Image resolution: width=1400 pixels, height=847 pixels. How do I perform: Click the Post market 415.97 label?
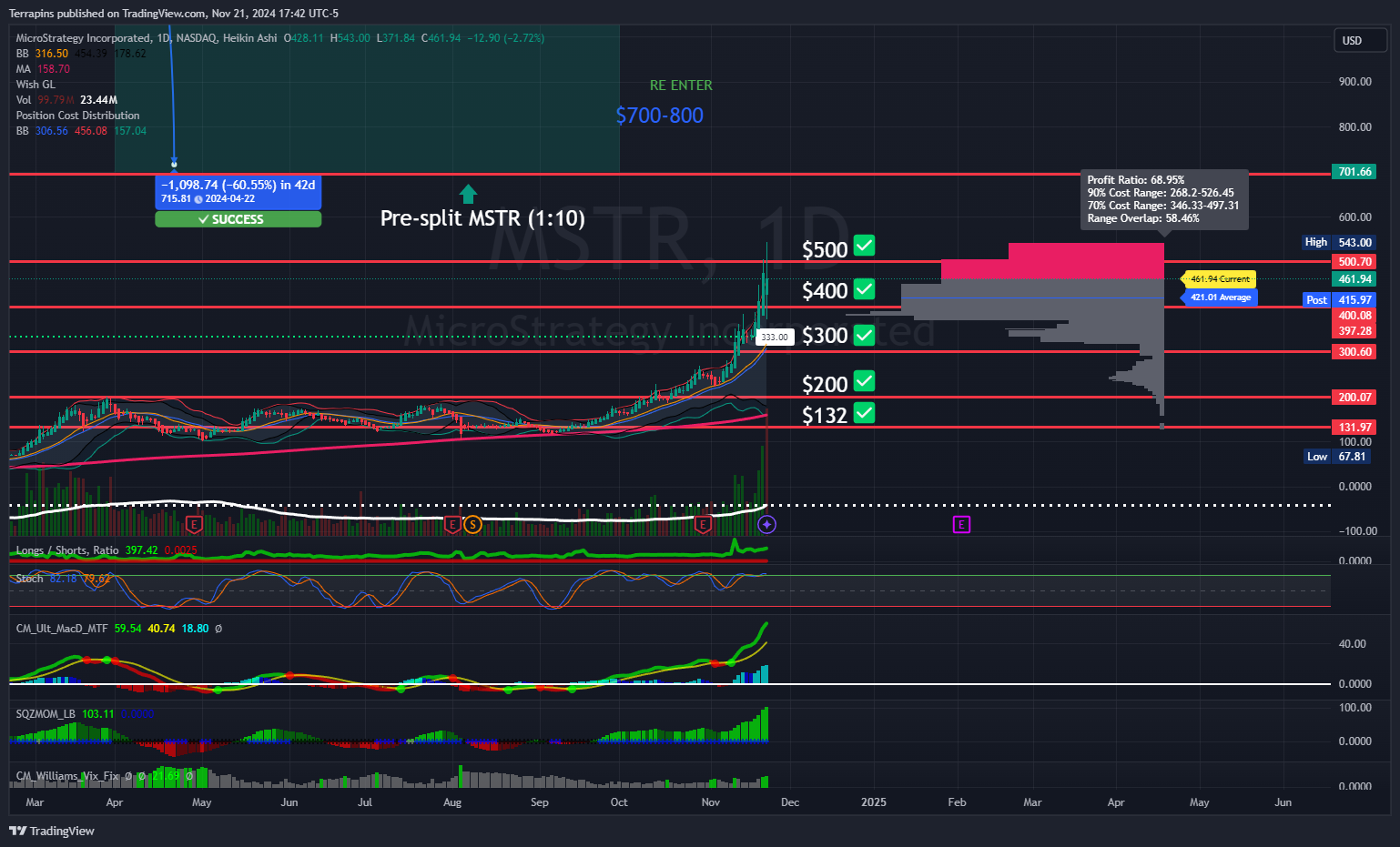pyautogui.click(x=1340, y=300)
